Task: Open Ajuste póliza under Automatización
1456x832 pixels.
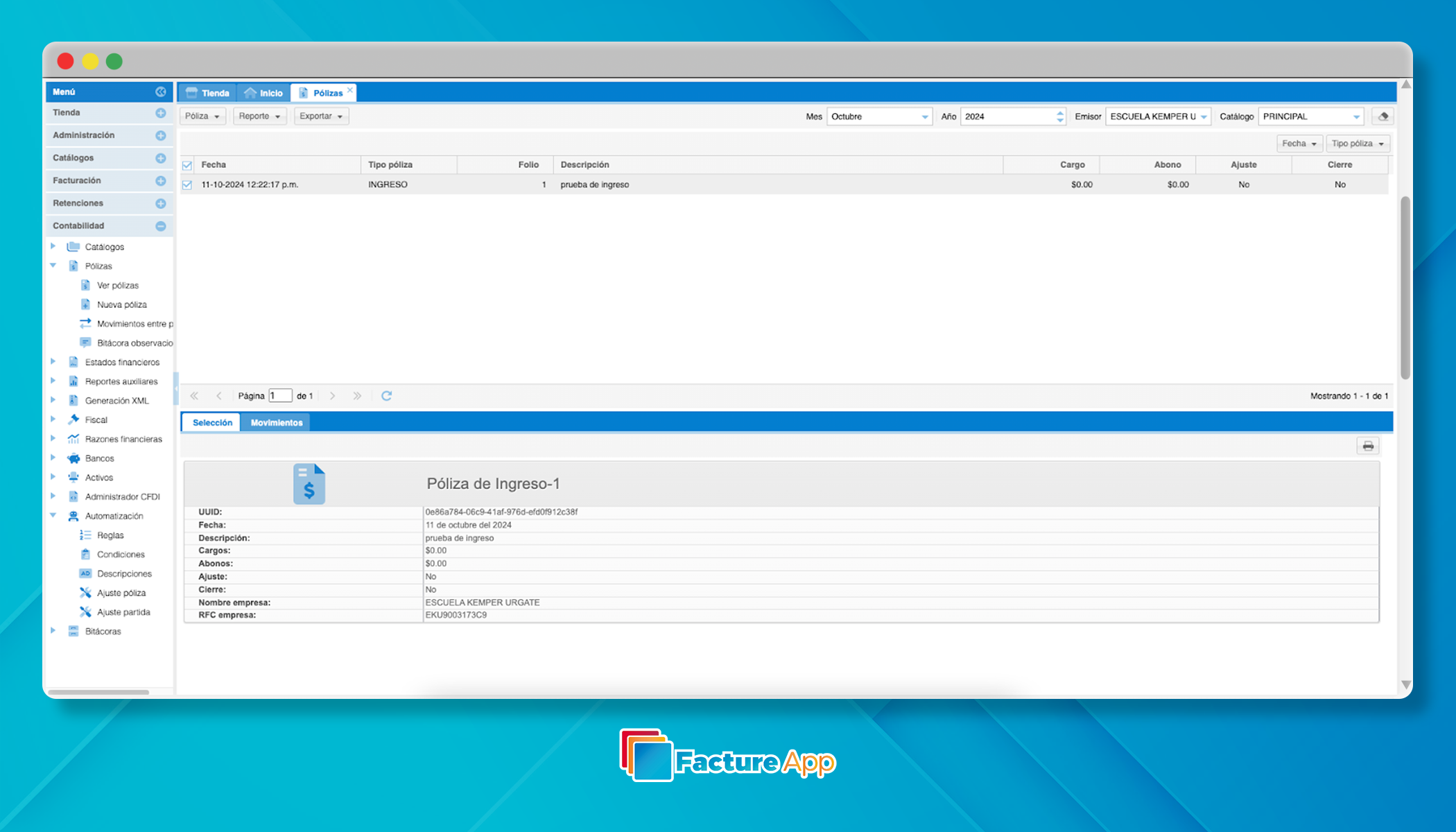Action: [x=121, y=593]
